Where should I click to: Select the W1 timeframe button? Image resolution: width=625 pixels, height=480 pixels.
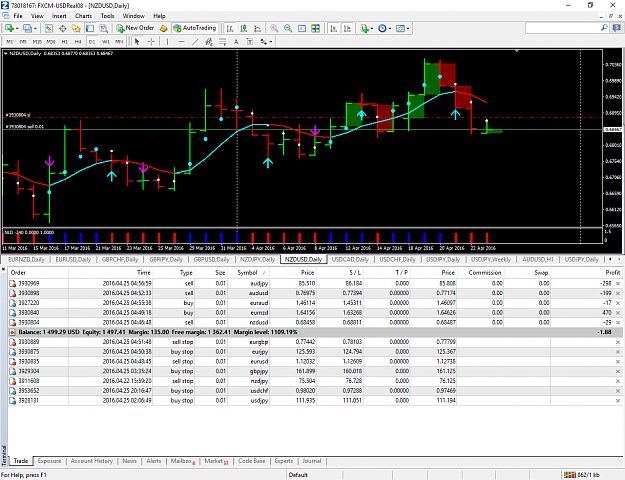(106, 41)
